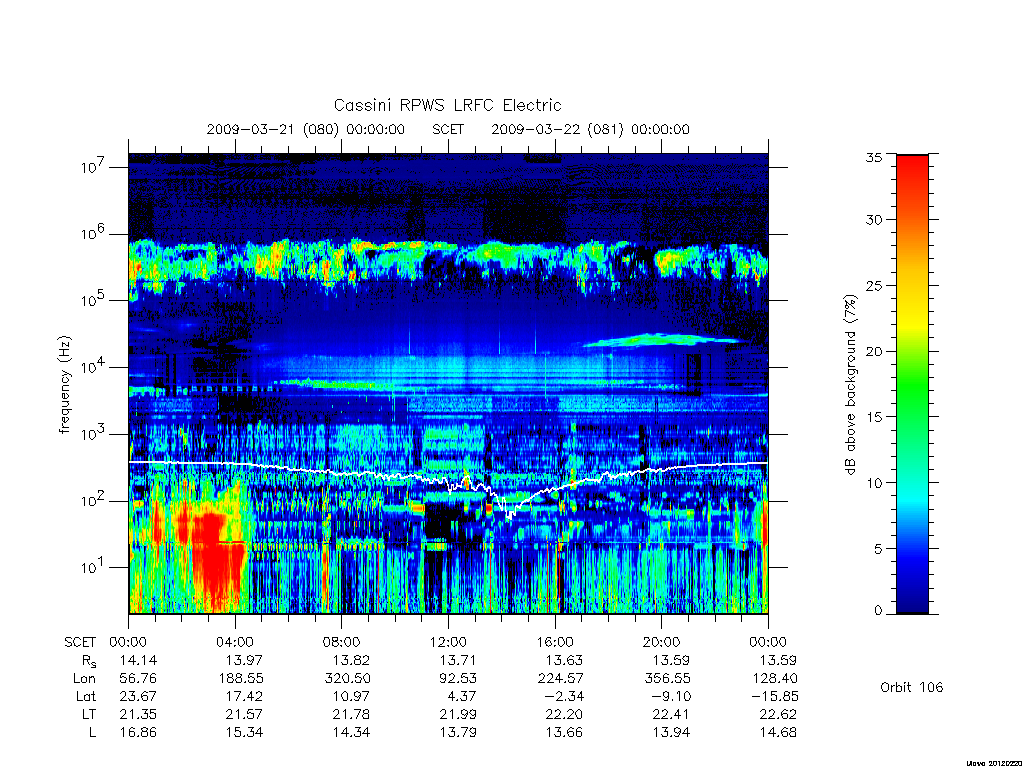Click the 10^2 frequency tick label
Screen dimensions: 1024x768
pyautogui.click(x=94, y=500)
